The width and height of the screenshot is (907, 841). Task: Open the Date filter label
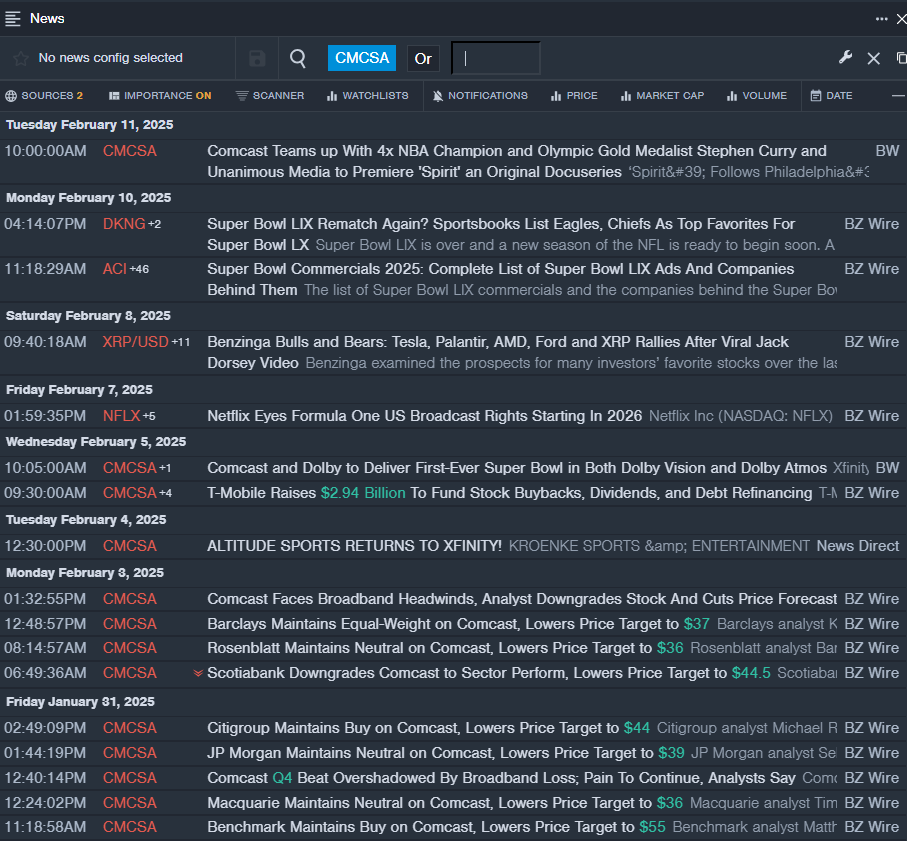(x=839, y=95)
